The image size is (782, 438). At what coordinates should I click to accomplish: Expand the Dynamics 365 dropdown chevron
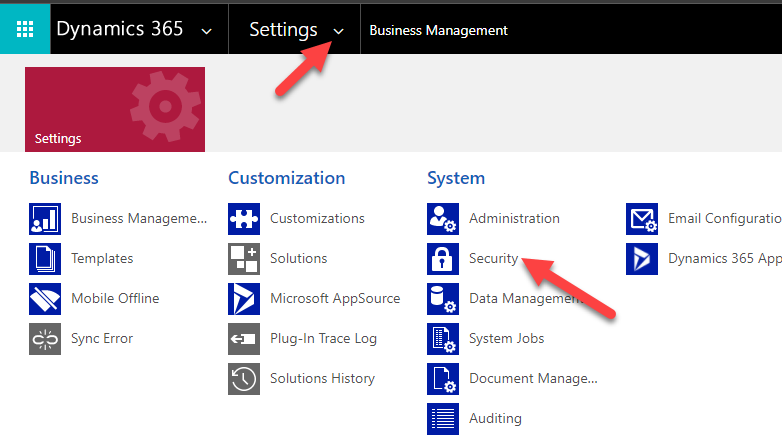[207, 31]
